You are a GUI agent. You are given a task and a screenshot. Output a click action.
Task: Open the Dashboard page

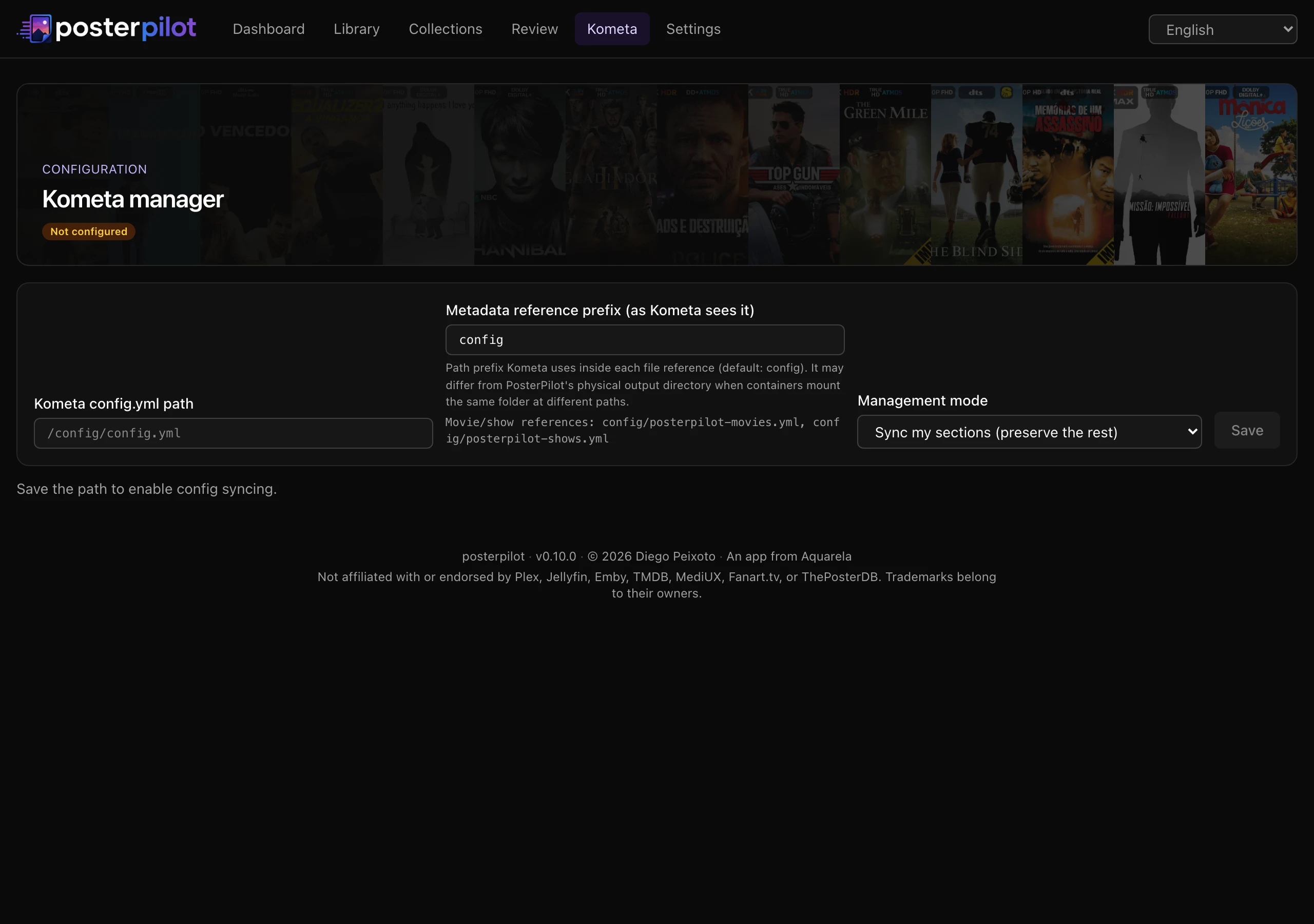coord(268,29)
